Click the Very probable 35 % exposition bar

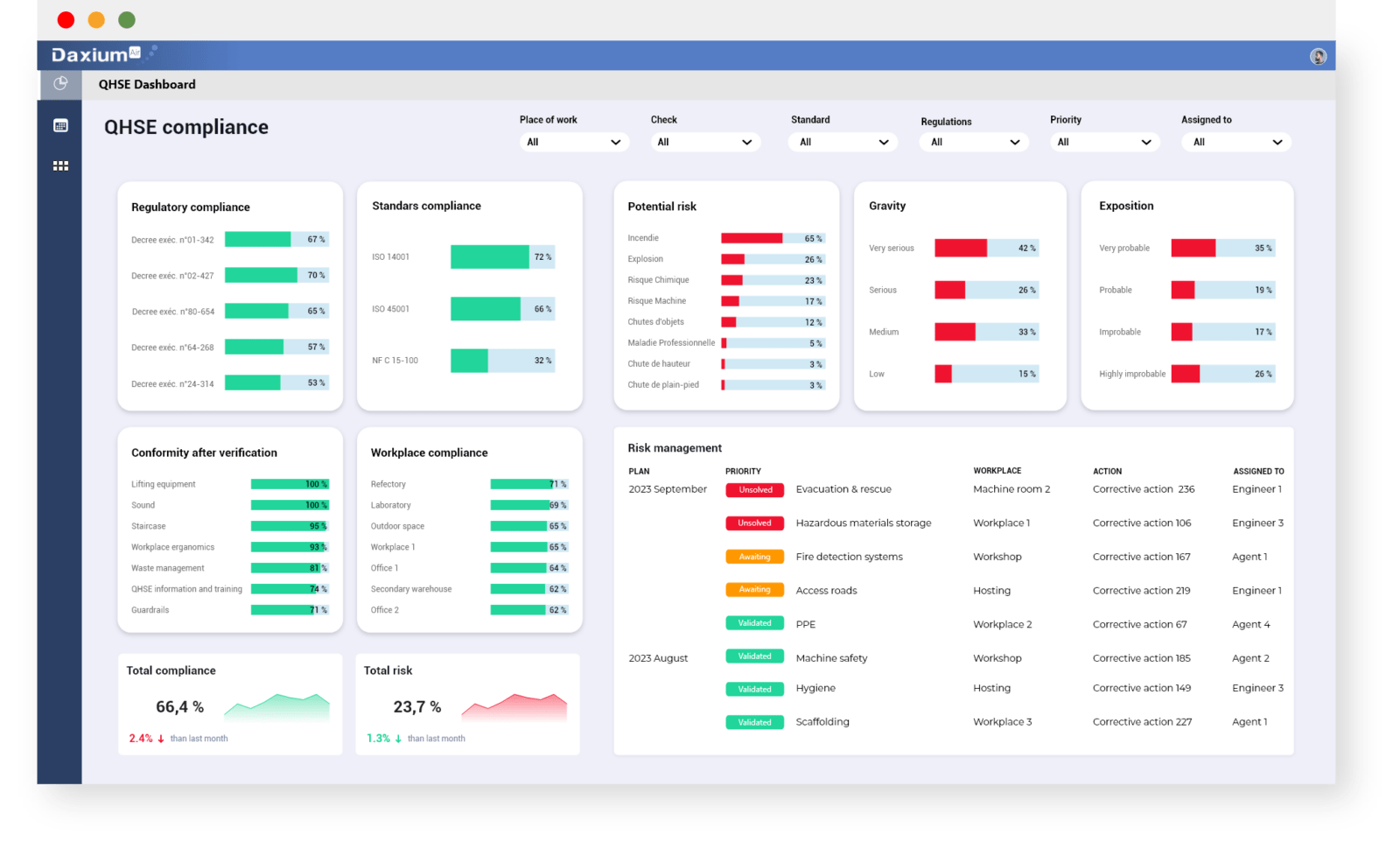1223,248
